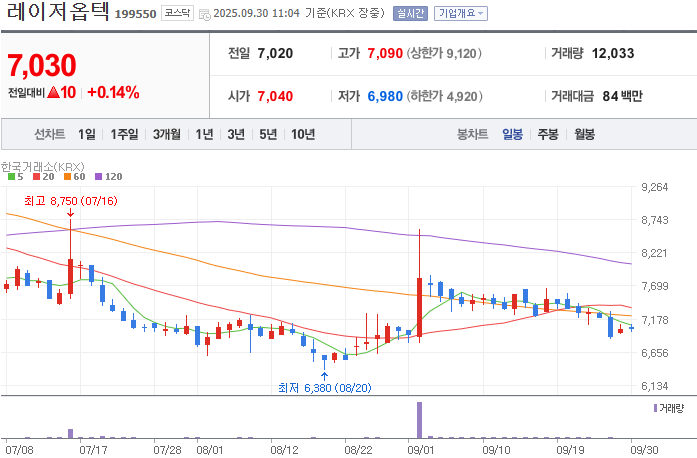
Task: Click the green 5-day moving average swatch
Action: point(12,177)
